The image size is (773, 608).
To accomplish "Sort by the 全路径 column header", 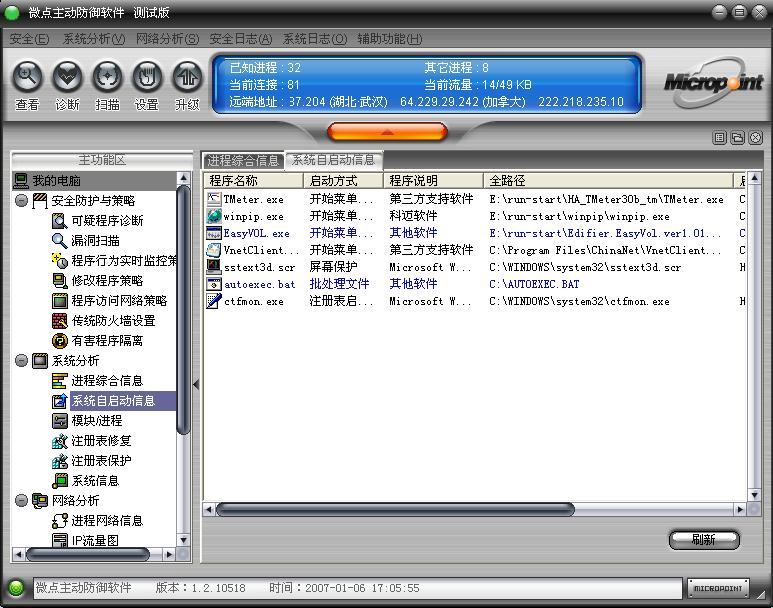I will click(x=608, y=180).
